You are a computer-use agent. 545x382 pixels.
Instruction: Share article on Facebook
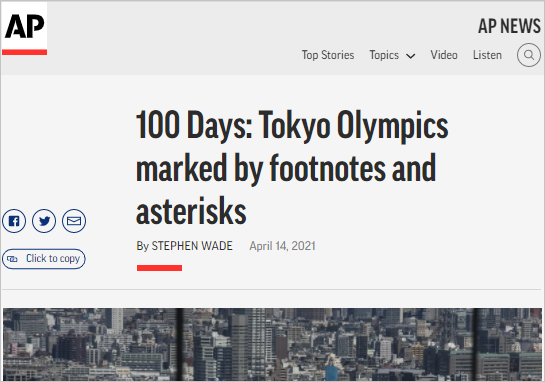pyautogui.click(x=14, y=221)
